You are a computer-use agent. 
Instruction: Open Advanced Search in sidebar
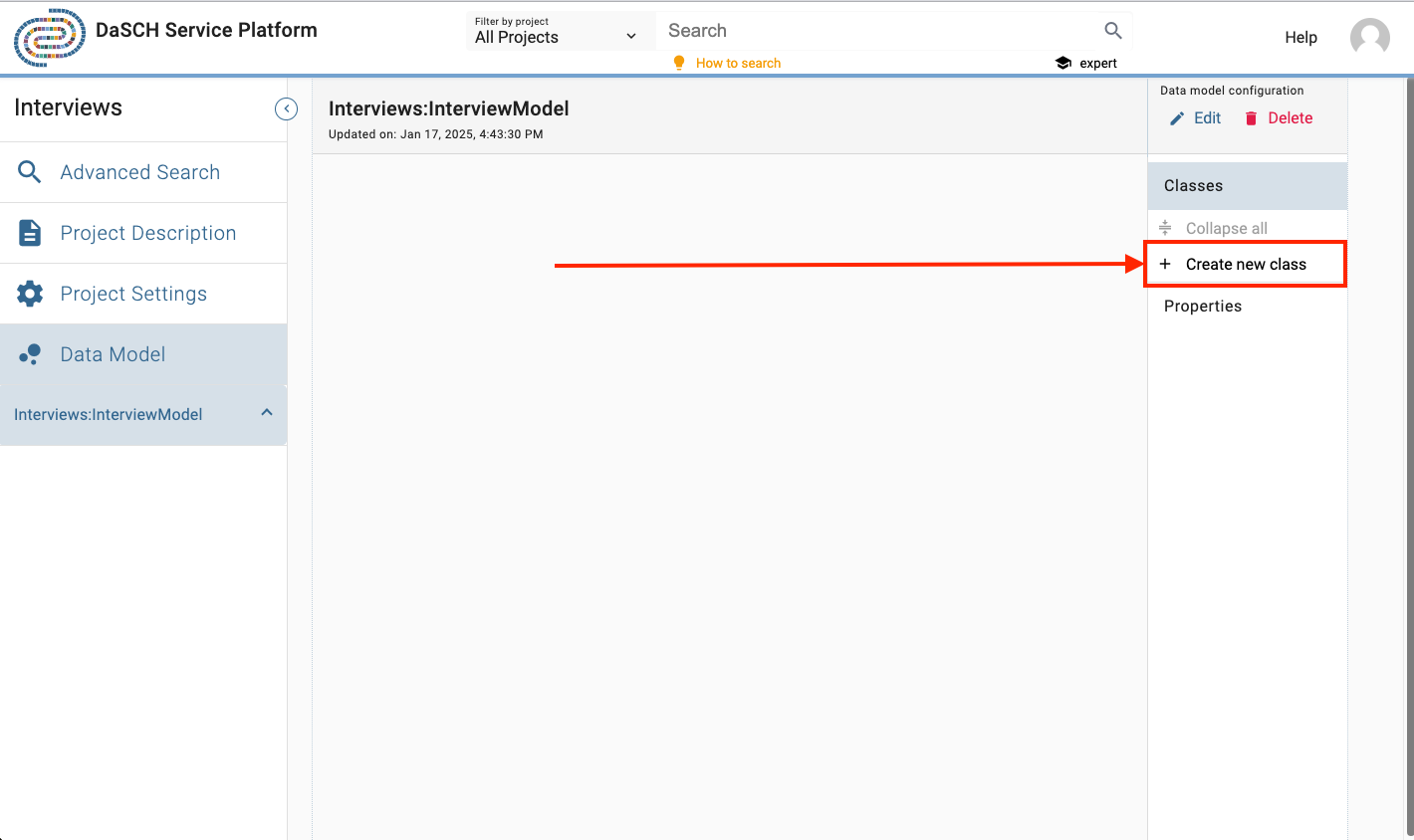click(139, 172)
